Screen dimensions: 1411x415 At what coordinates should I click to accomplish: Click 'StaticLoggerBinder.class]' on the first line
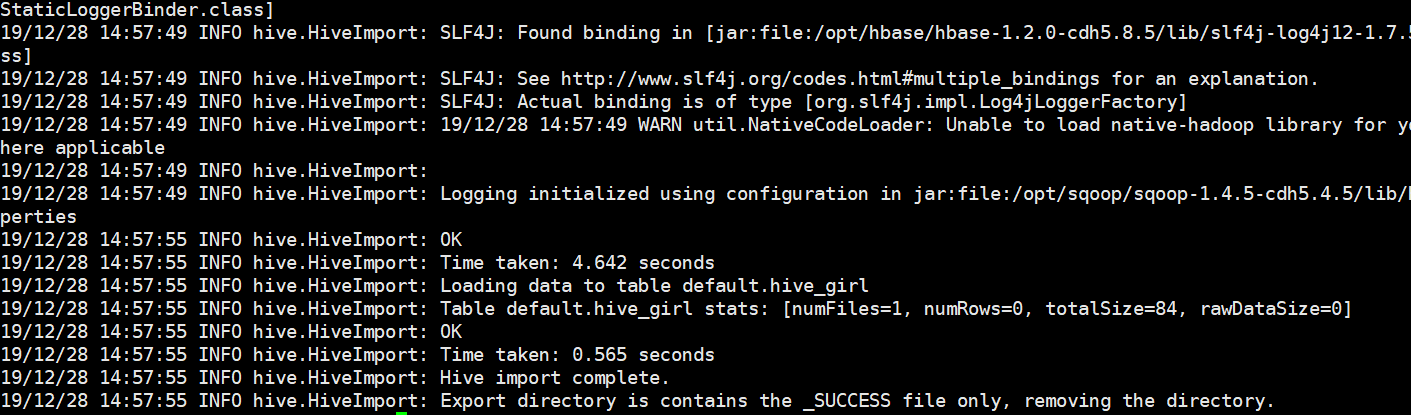click(x=137, y=9)
